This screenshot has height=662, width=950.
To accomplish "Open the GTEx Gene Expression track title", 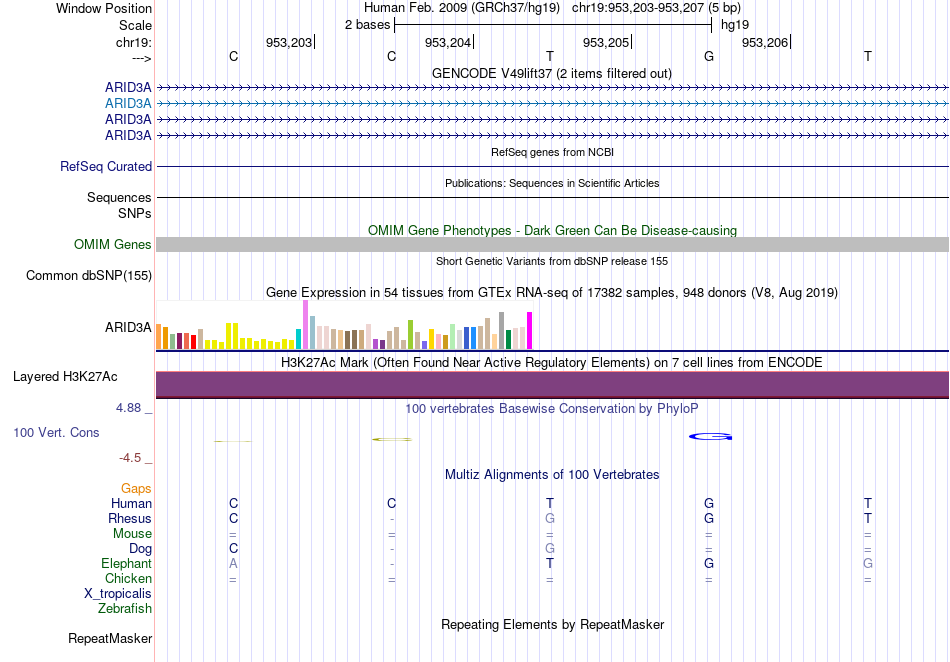I will coord(552,293).
